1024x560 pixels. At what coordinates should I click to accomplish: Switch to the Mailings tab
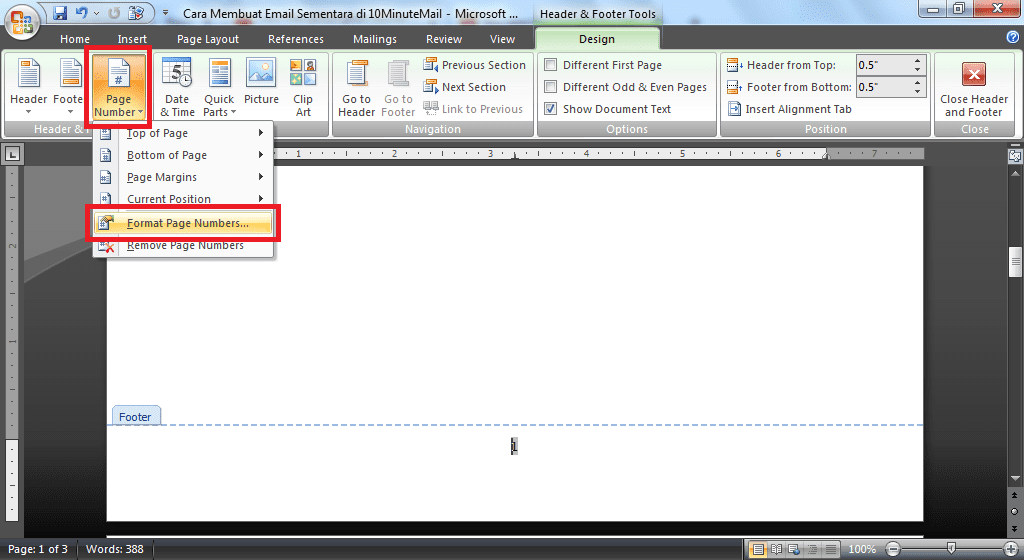[375, 39]
